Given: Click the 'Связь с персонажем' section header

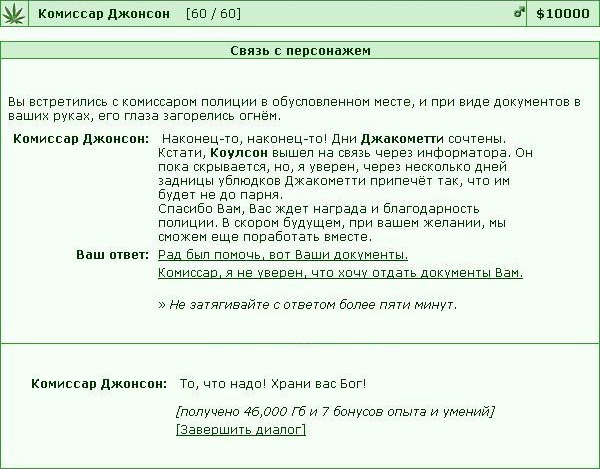Looking at the screenshot, I should coord(300,50).
